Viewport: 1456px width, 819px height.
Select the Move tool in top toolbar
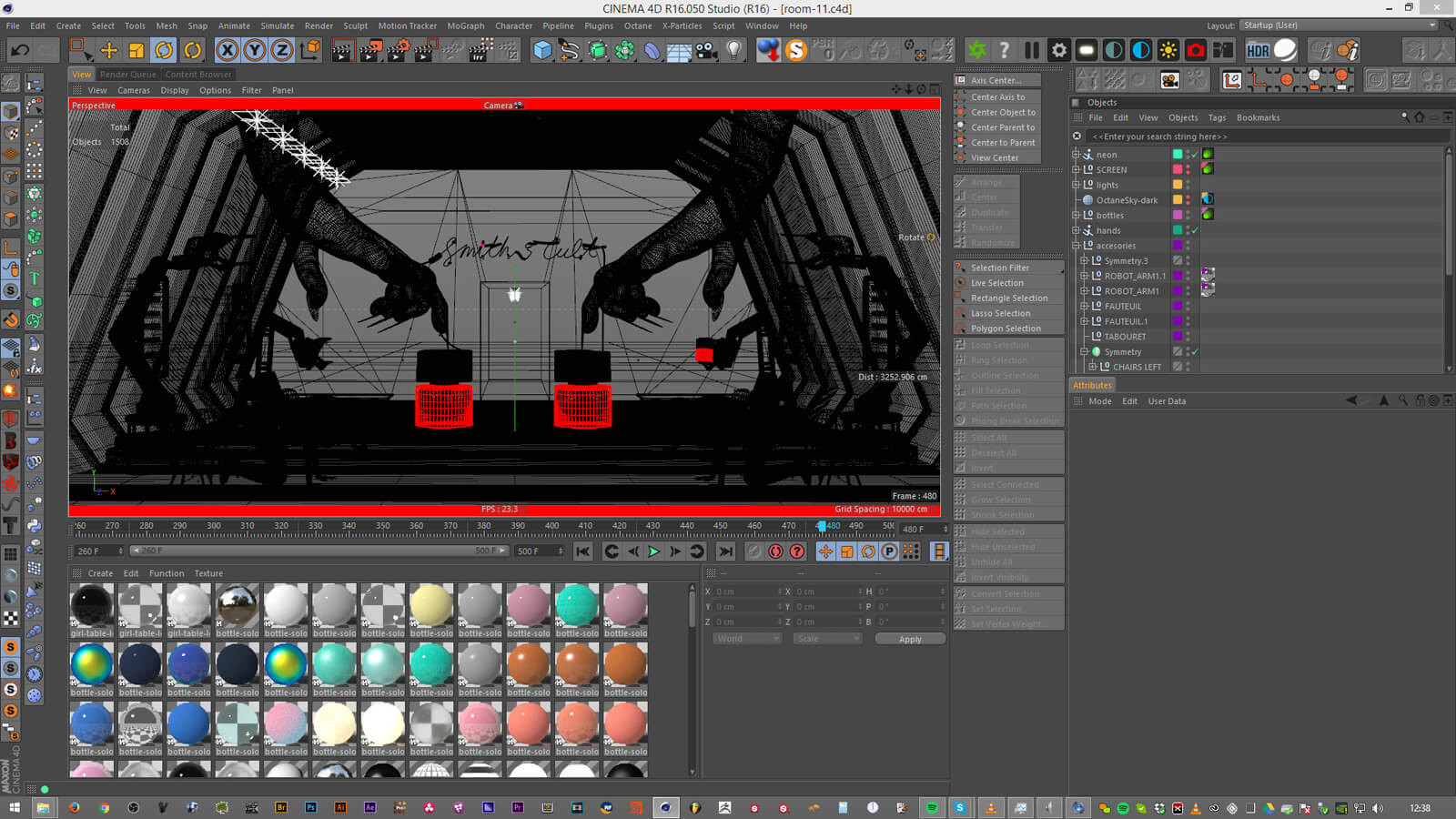click(x=108, y=50)
